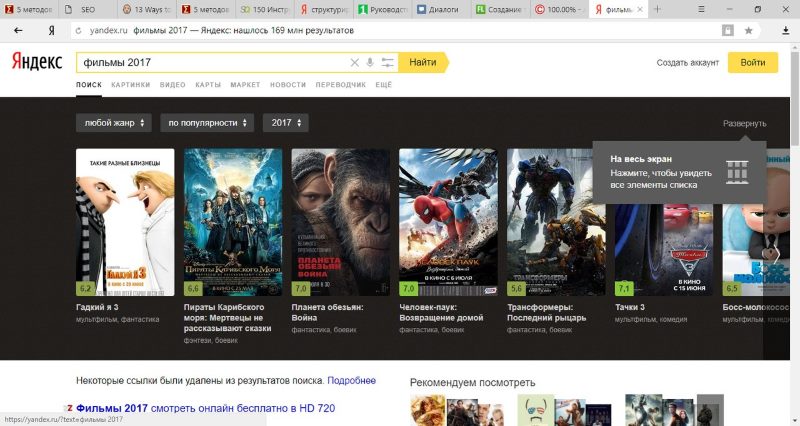Switch to browser tab 'SEO'

[88, 9]
